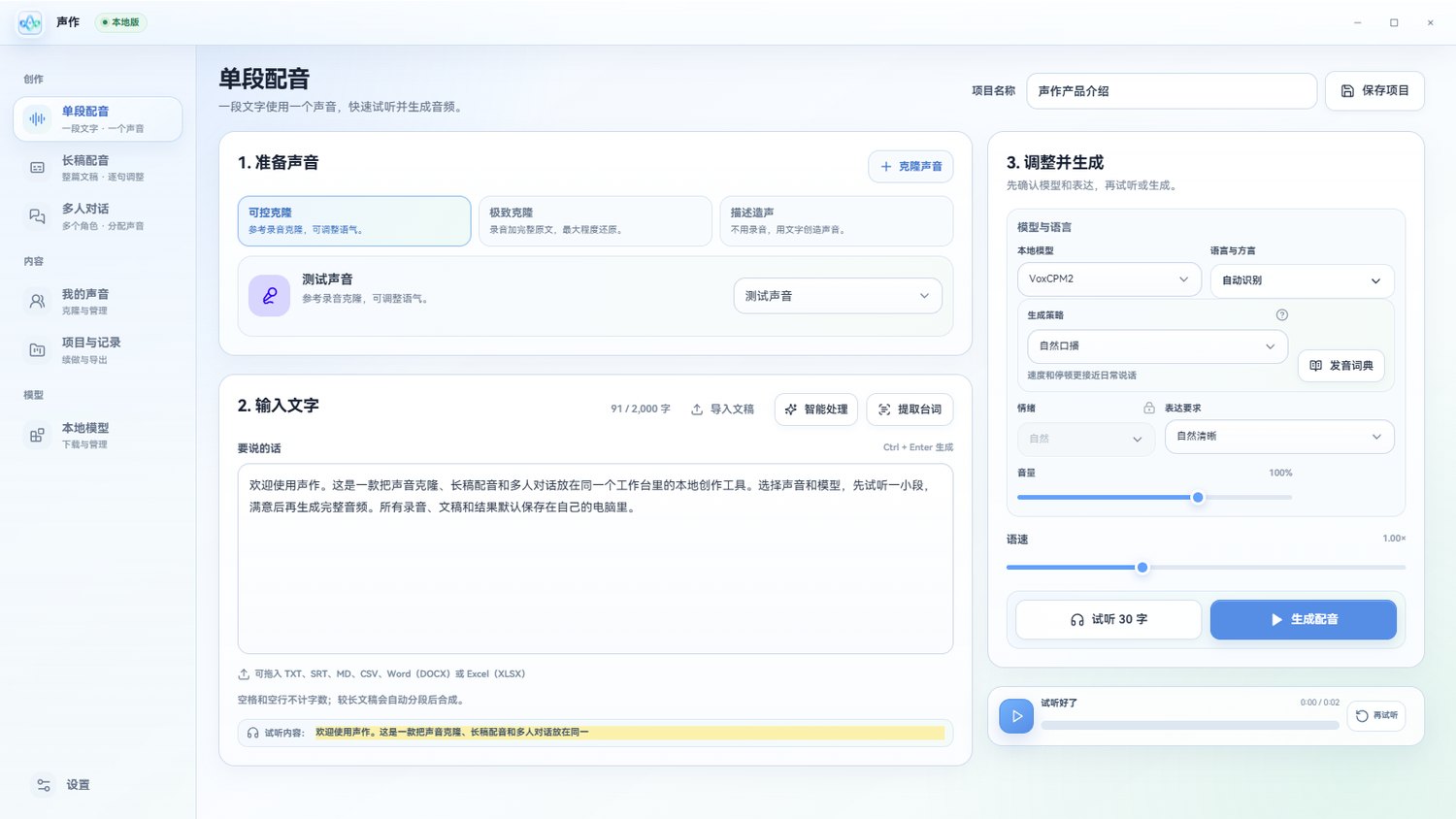Click the purple microphone icon beside 测试声音
Image resolution: width=1456 pixels, height=819 pixels.
[x=269, y=296]
